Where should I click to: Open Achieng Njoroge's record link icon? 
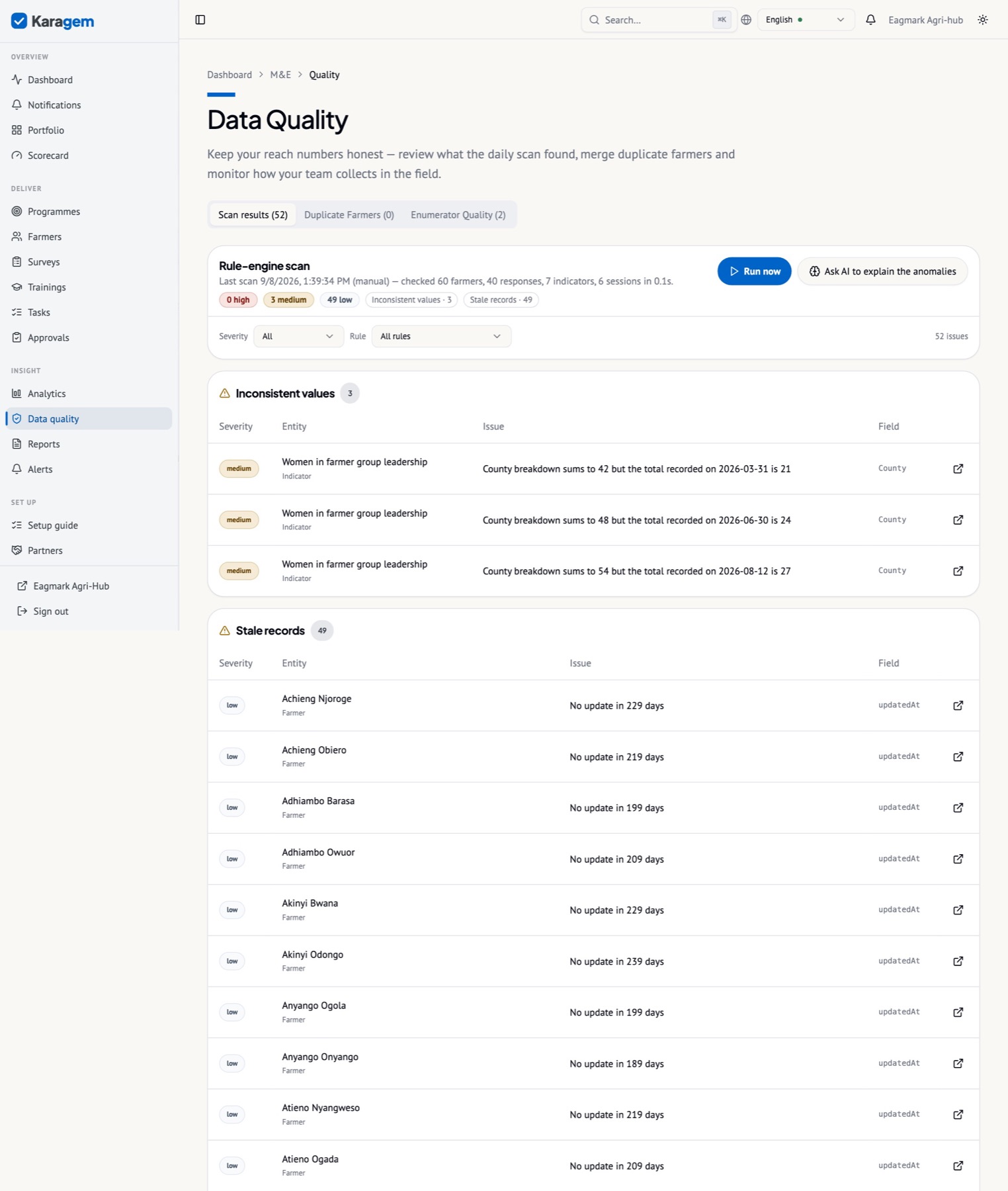(x=958, y=705)
